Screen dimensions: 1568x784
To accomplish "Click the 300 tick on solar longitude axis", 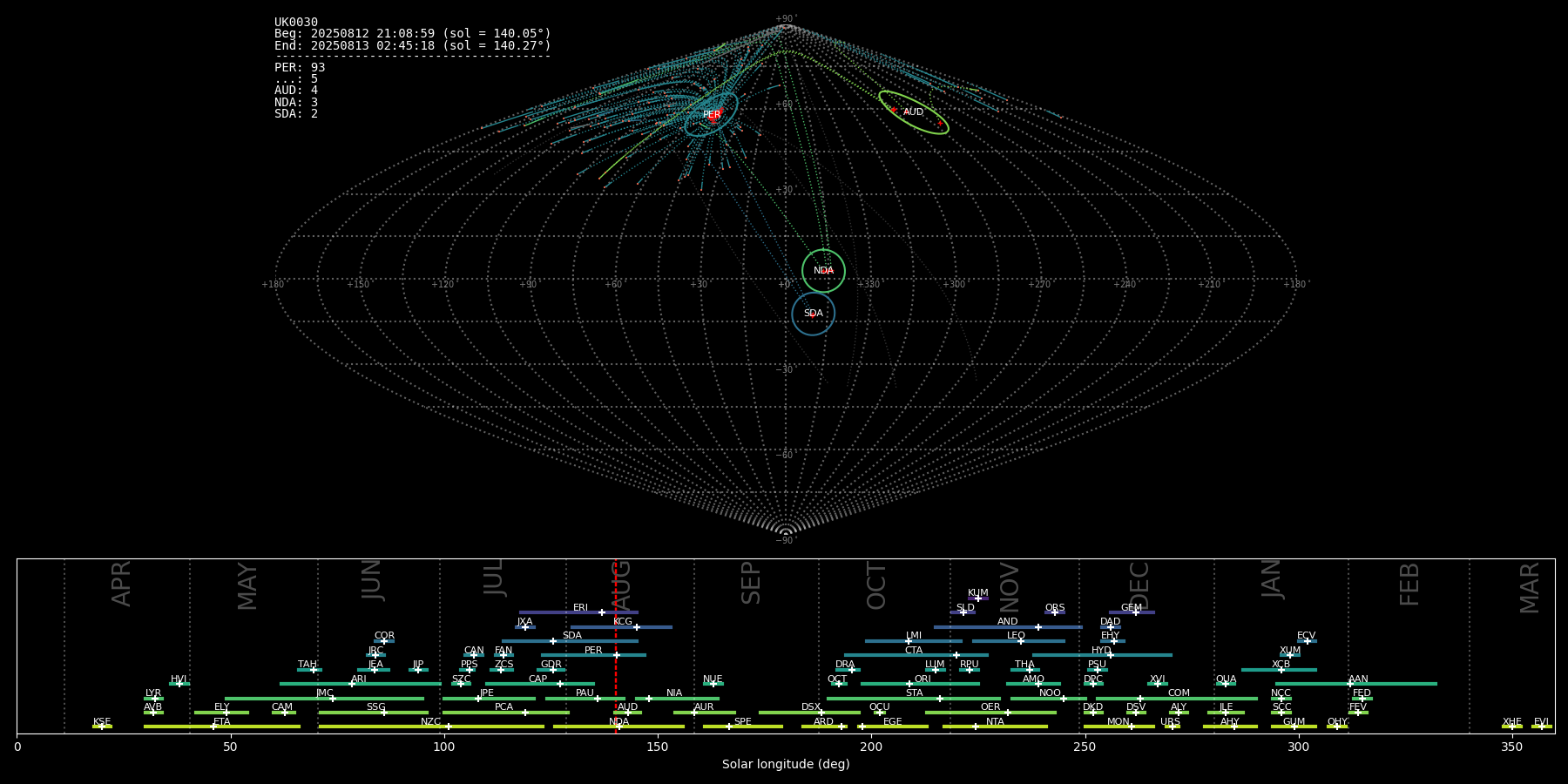I will [1298, 747].
